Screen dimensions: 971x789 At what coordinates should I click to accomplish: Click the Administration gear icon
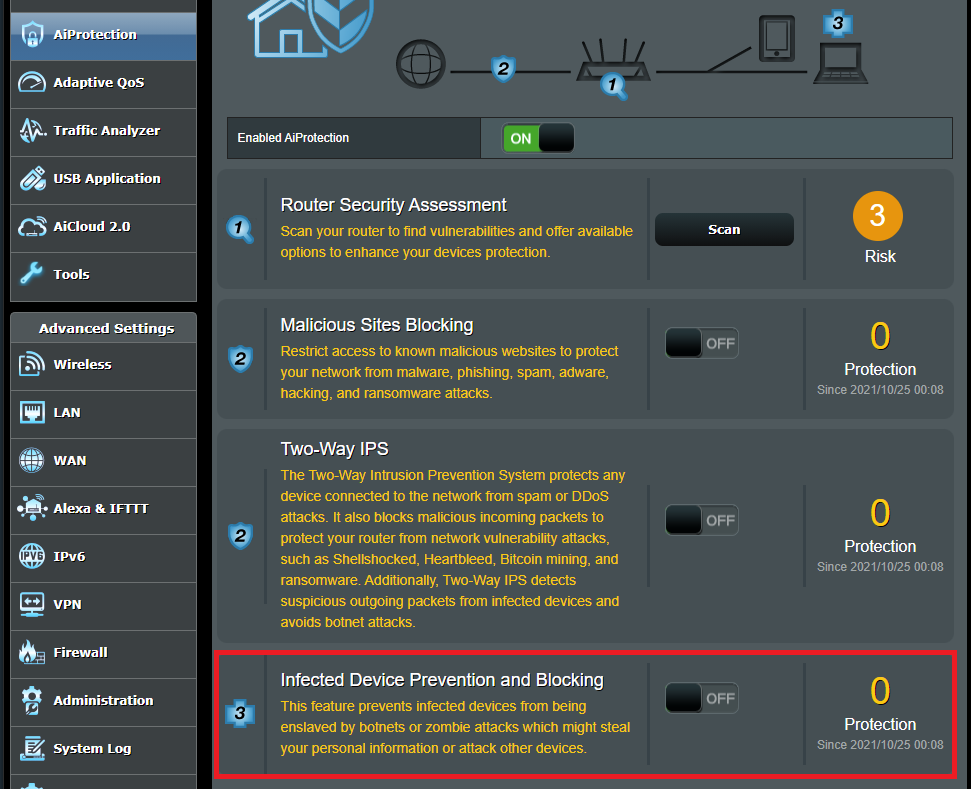pos(32,700)
